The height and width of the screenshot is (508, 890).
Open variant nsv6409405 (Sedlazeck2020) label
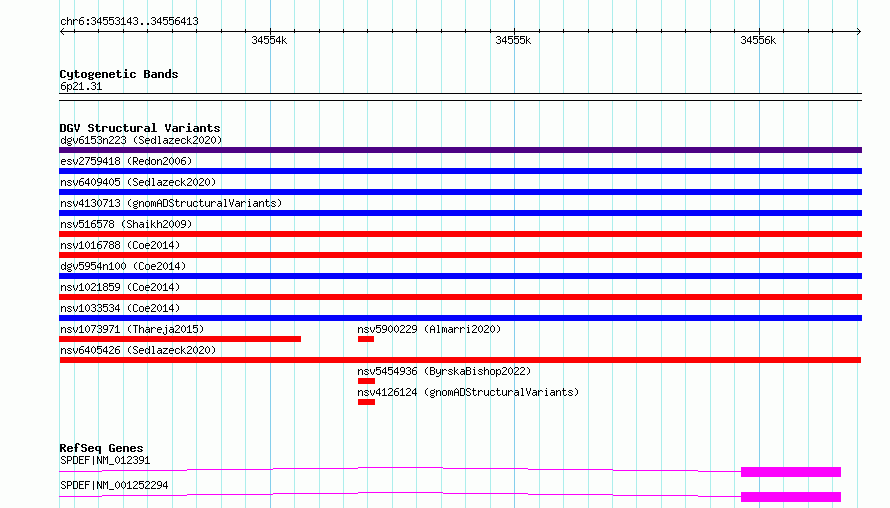(138, 182)
